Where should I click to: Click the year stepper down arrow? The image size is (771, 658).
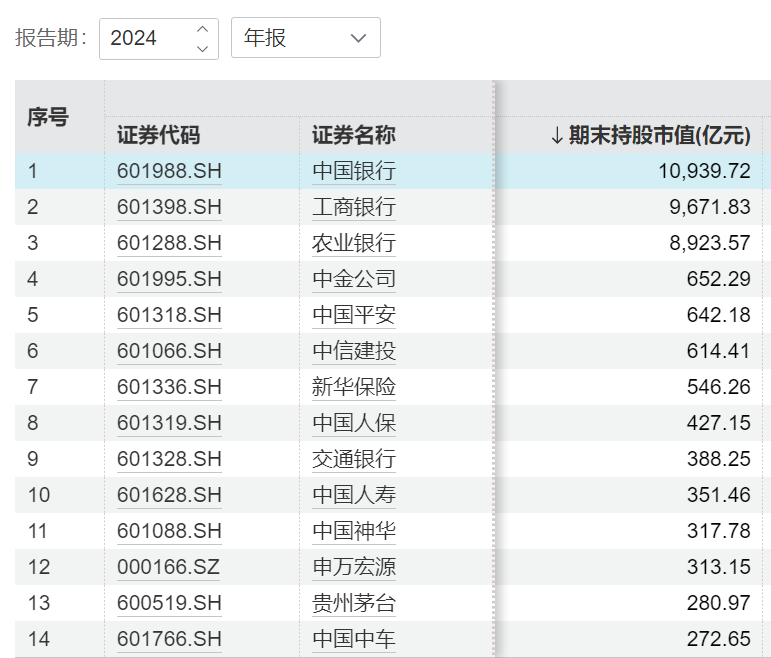coord(203,47)
